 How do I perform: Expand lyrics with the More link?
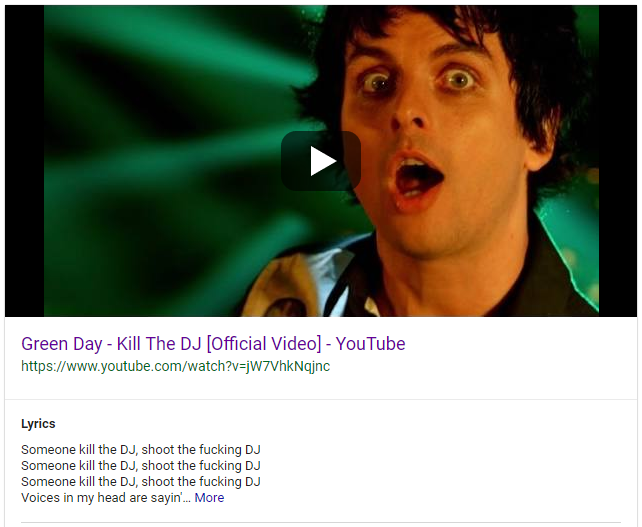click(209, 498)
